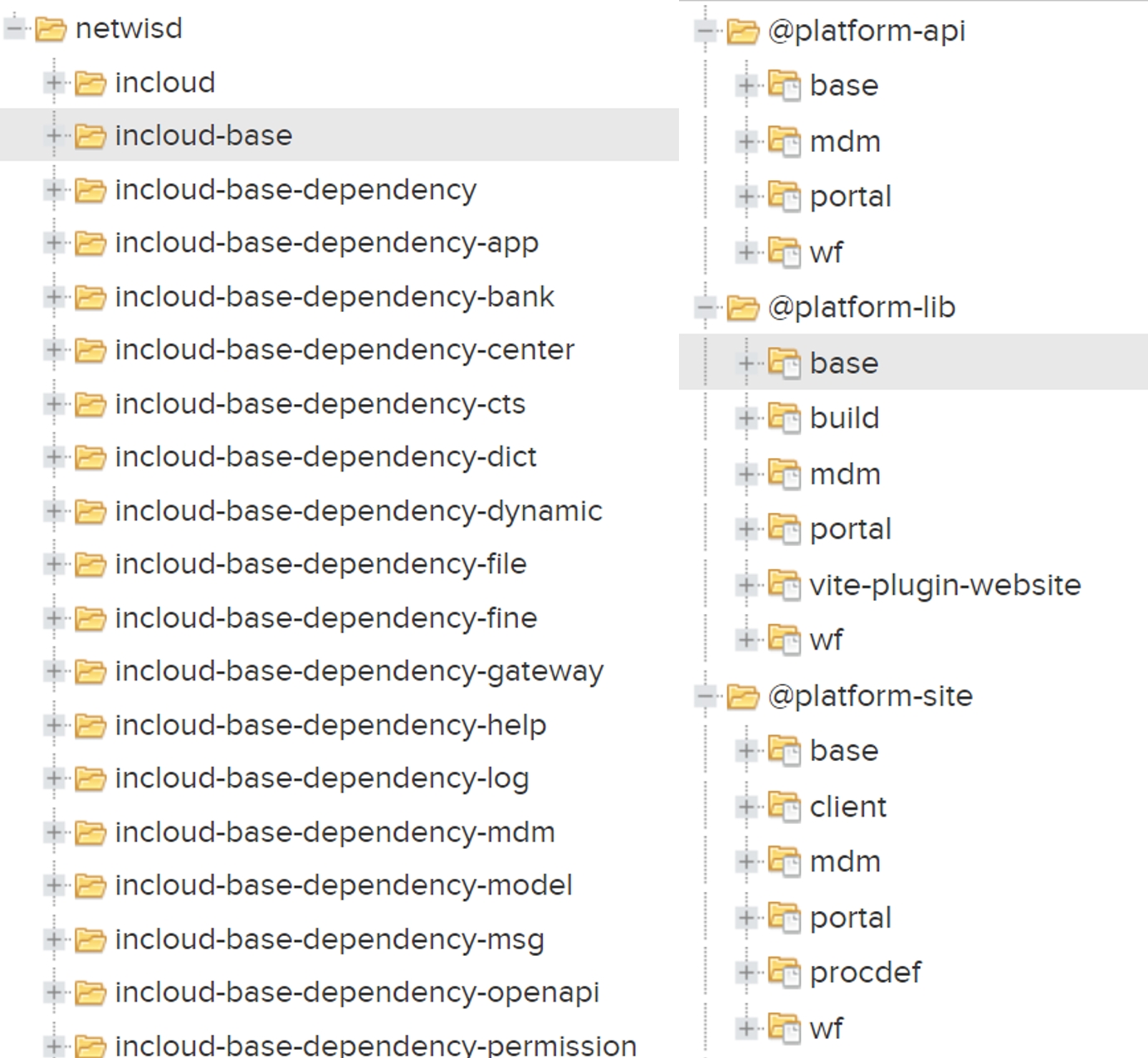This screenshot has width=1148, height=1058.
Task: Expand the incloud-base-dependency-bank node
Action: click(x=54, y=297)
